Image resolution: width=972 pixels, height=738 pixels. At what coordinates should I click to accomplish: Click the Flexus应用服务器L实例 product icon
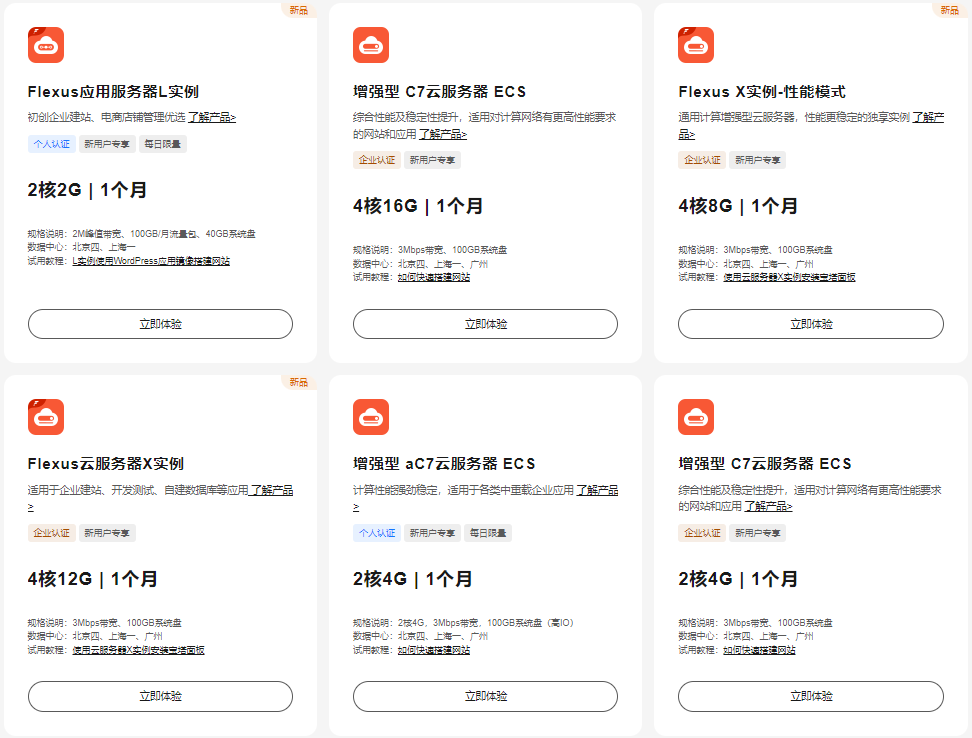click(46, 45)
